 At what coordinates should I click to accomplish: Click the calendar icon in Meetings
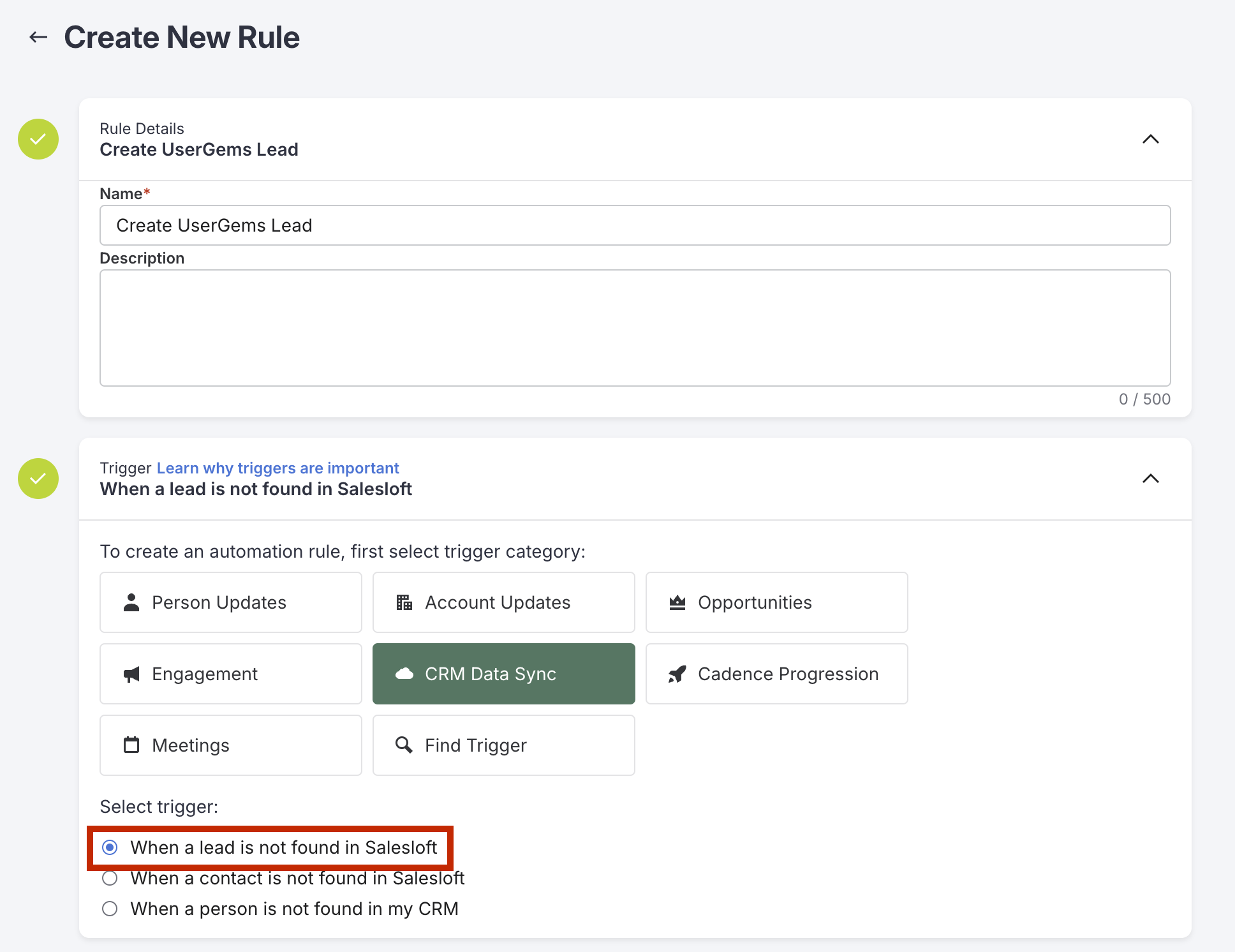[x=131, y=745]
